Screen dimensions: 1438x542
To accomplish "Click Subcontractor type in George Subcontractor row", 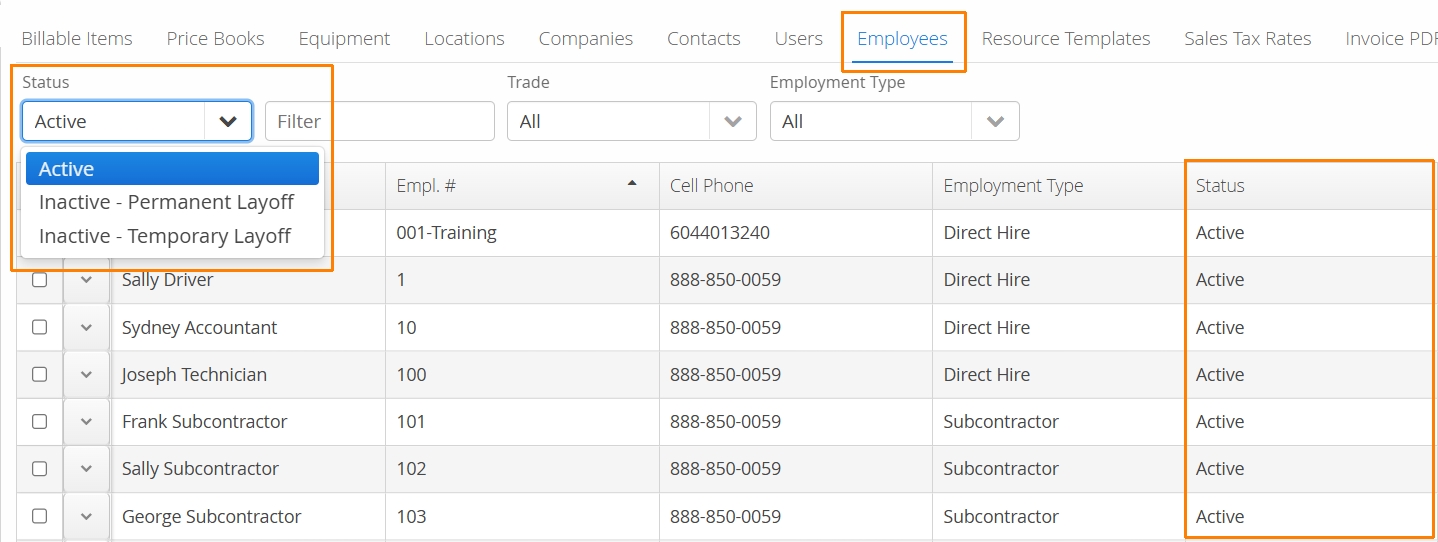I will (x=1001, y=517).
